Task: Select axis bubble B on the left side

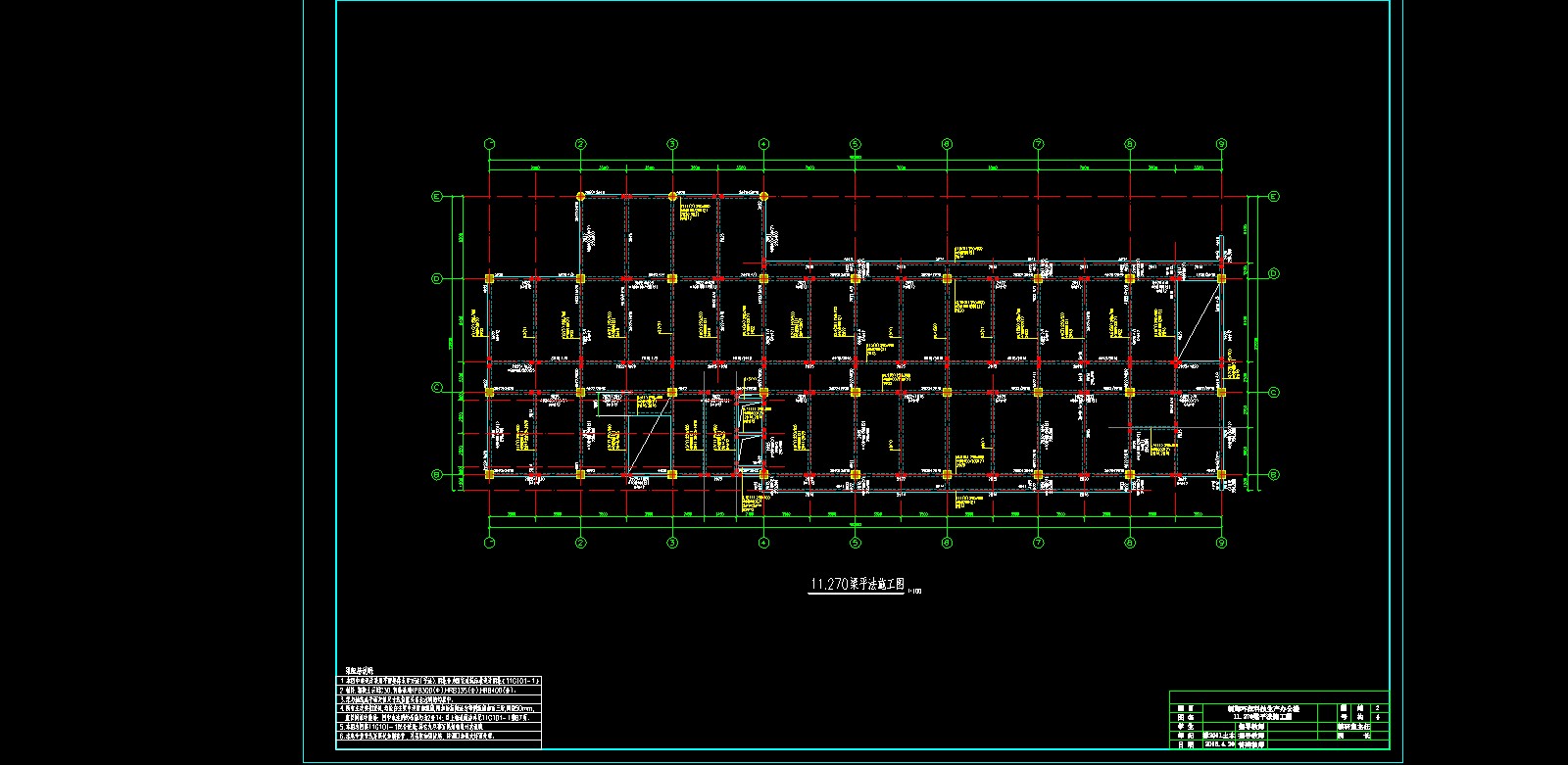Action: [x=437, y=475]
